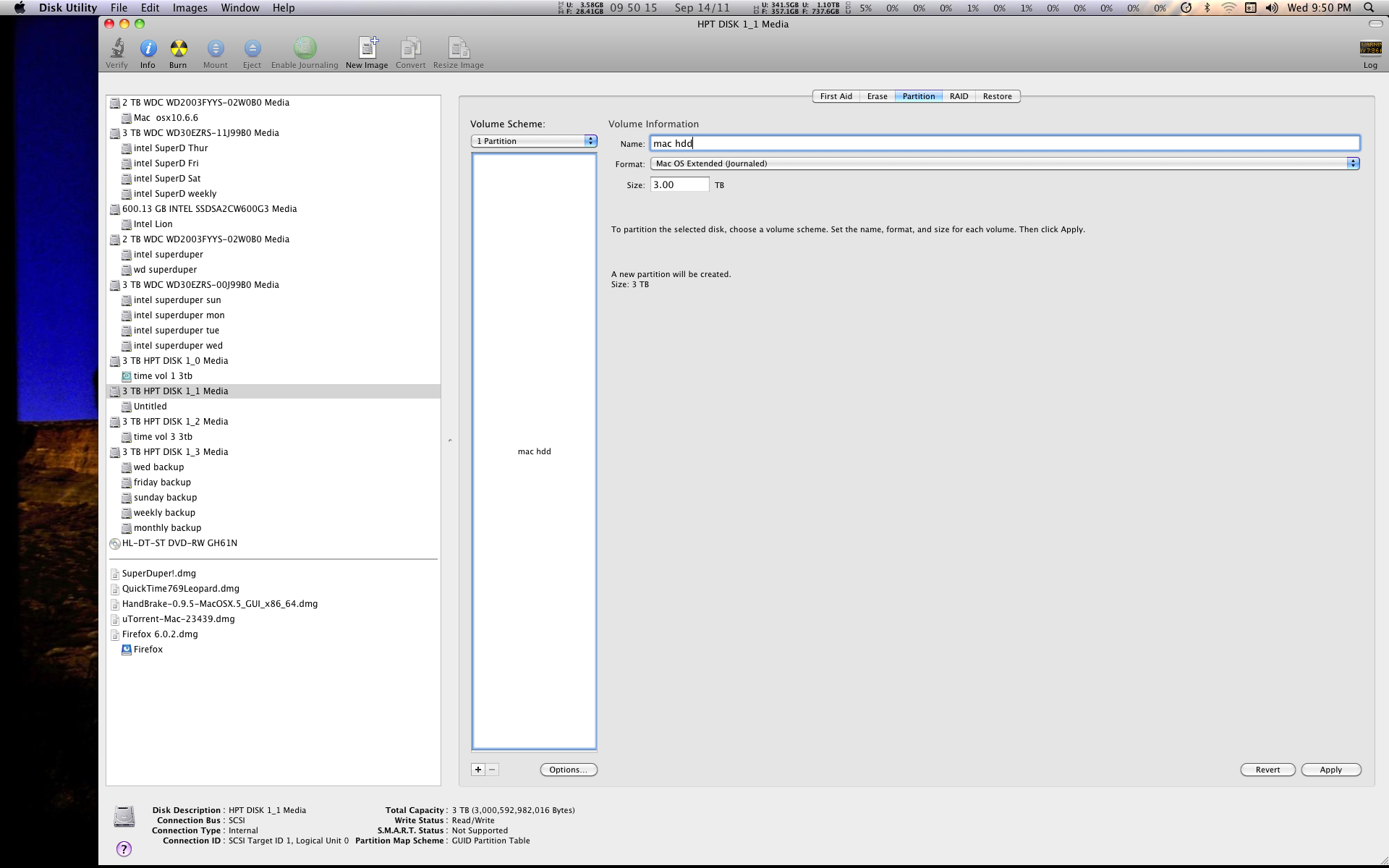Open the Info toolbar icon
1389x868 pixels.
(148, 49)
